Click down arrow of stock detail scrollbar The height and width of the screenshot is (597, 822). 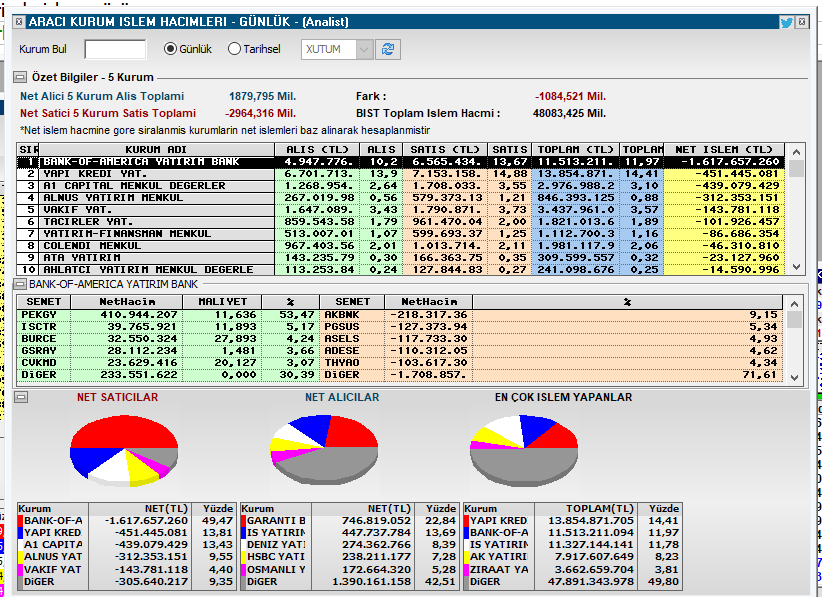click(x=795, y=377)
